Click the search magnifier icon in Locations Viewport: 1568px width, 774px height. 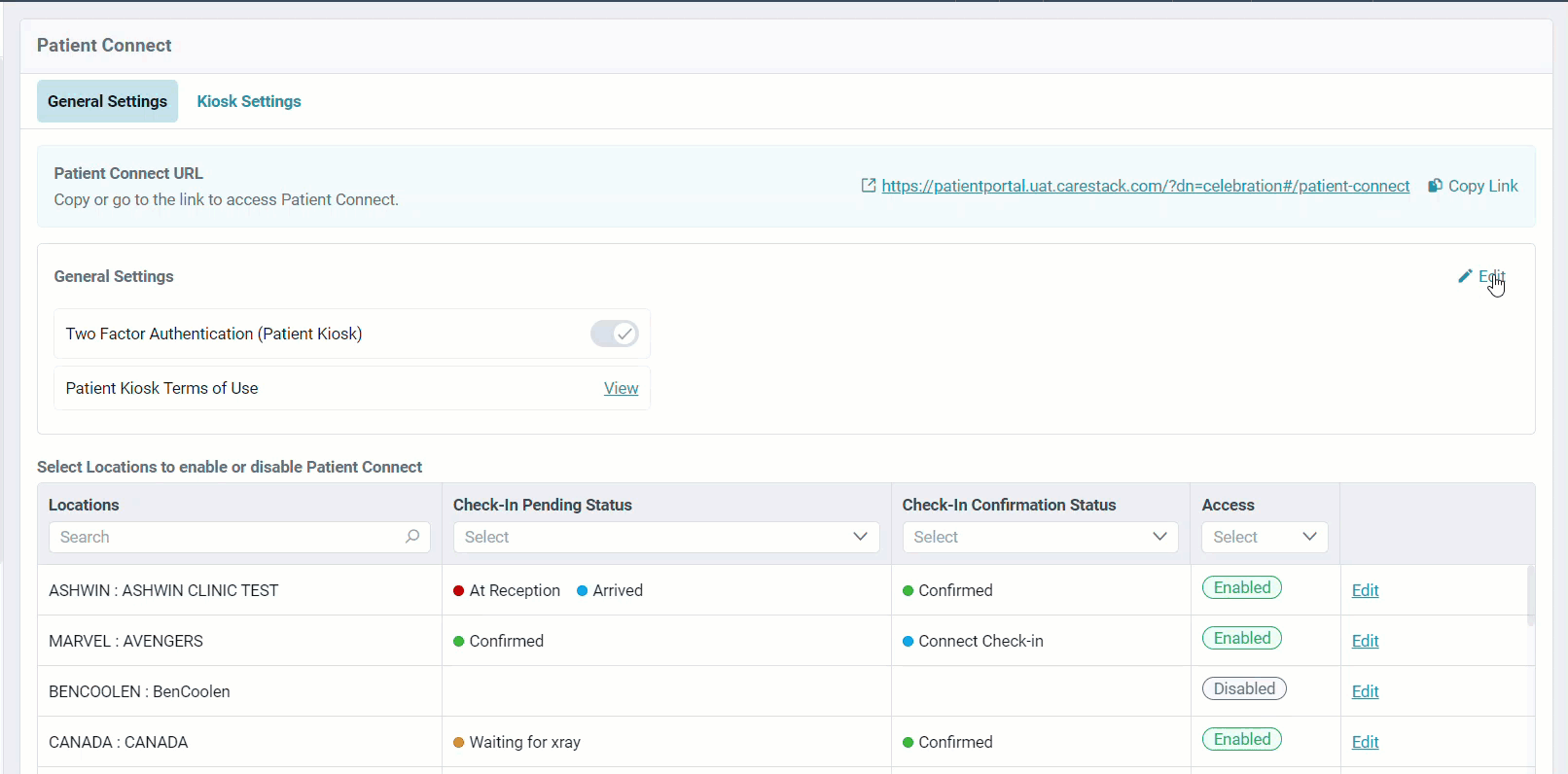(412, 537)
